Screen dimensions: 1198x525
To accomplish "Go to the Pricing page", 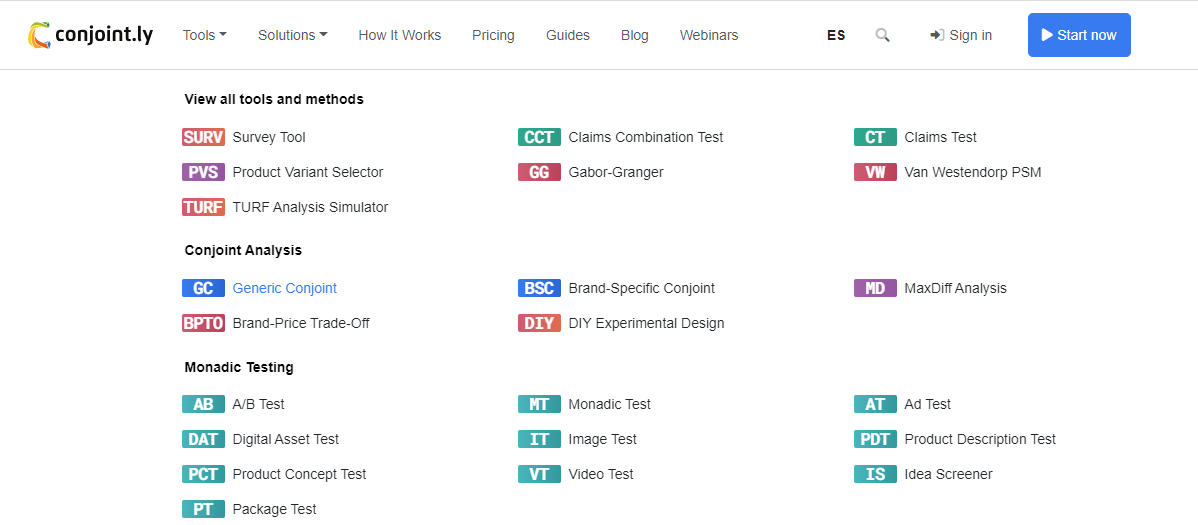I will (x=494, y=35).
